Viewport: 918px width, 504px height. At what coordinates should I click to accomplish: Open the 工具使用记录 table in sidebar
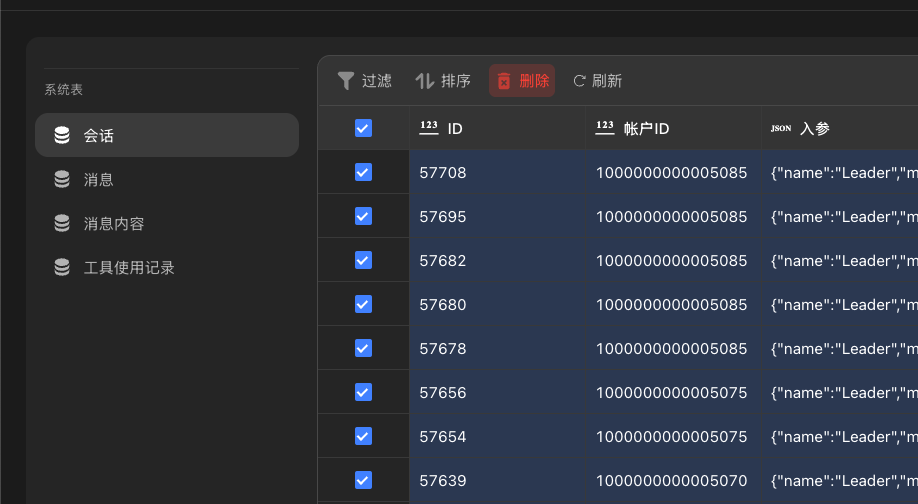(167, 267)
